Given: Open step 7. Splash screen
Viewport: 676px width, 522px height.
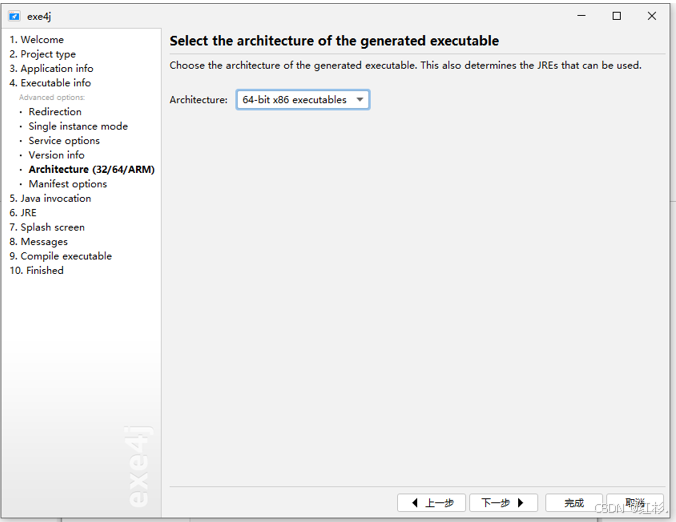Looking at the screenshot, I should pyautogui.click(x=47, y=227).
